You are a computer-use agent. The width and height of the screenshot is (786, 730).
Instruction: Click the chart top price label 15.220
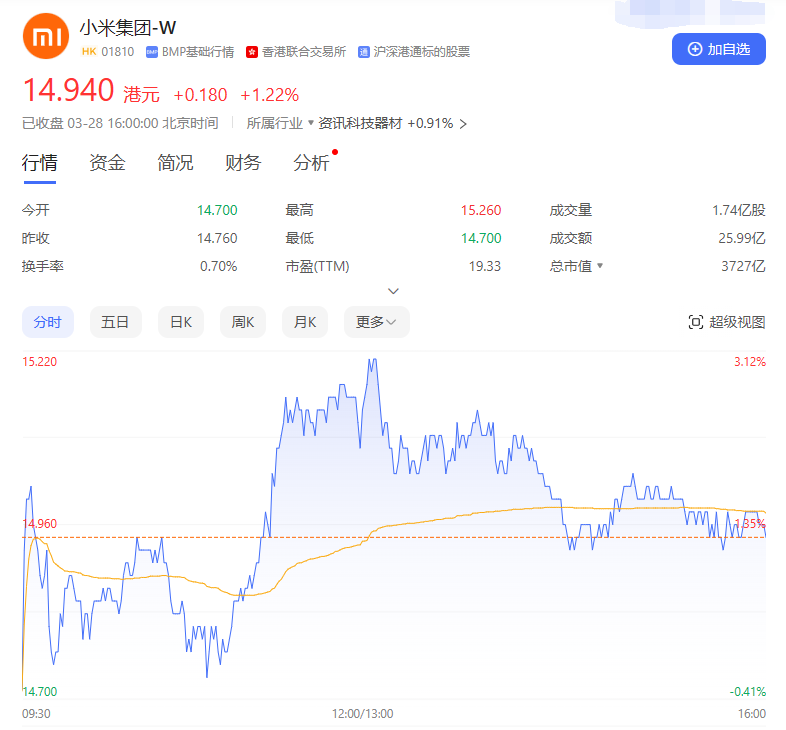(x=40, y=361)
